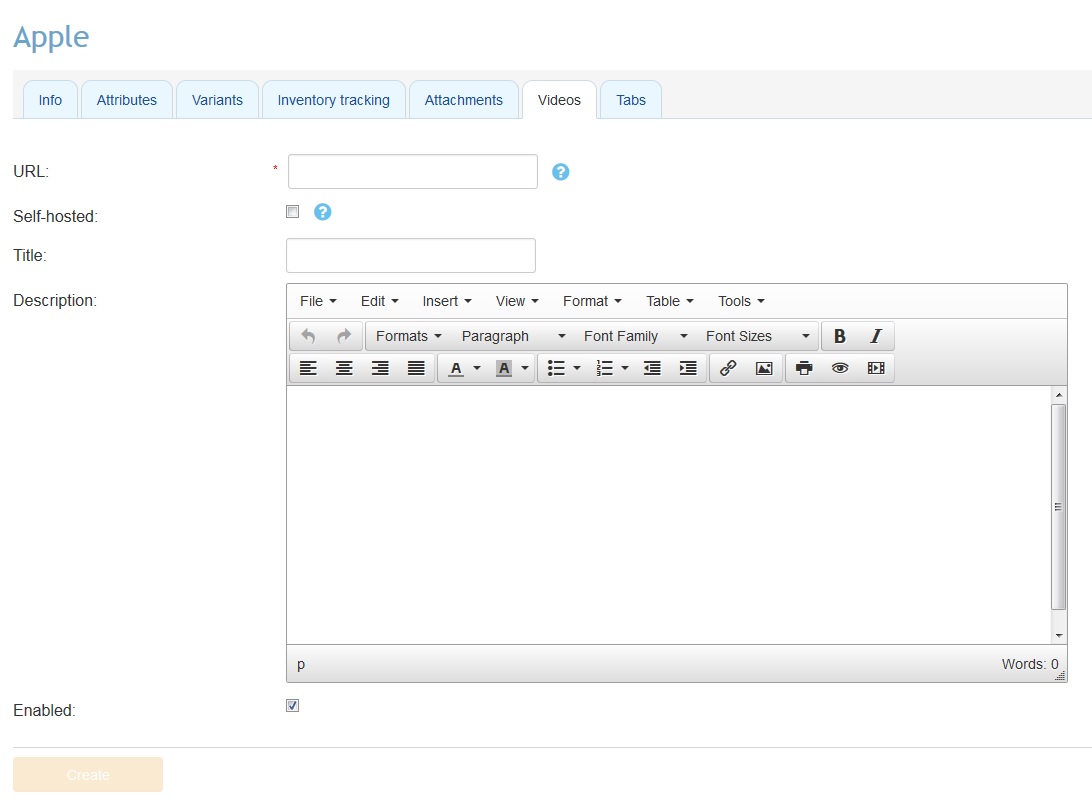Insert a numbered list
This screenshot has height=803, width=1092.
[x=604, y=368]
